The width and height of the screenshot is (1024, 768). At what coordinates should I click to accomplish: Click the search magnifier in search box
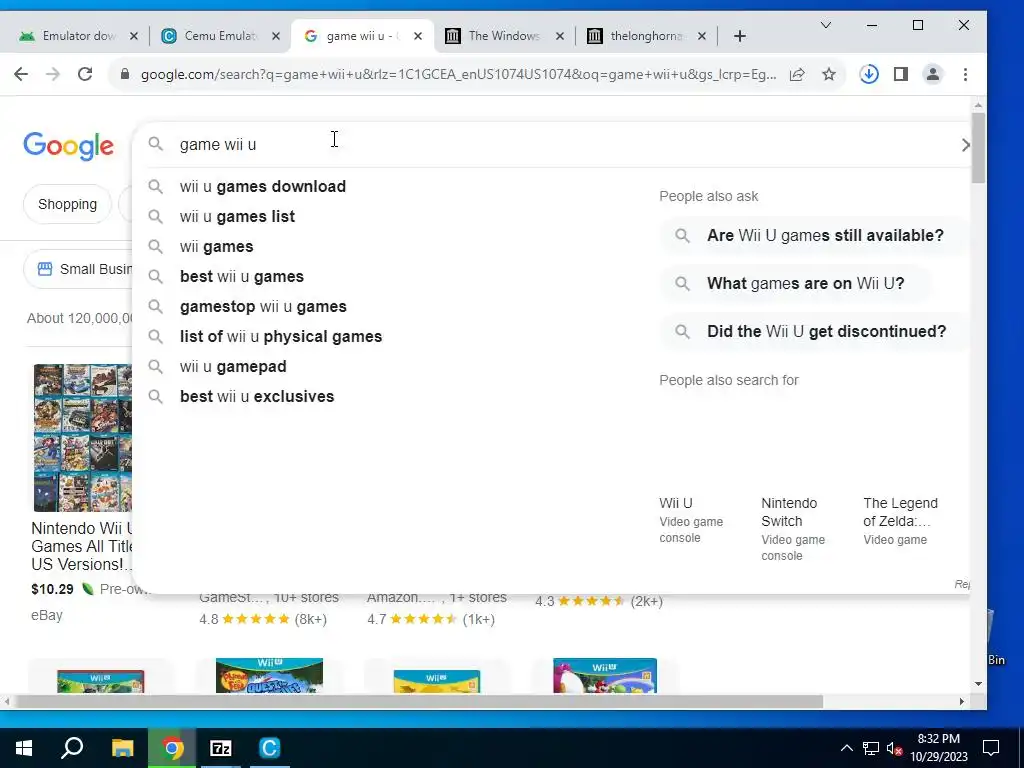(155, 144)
